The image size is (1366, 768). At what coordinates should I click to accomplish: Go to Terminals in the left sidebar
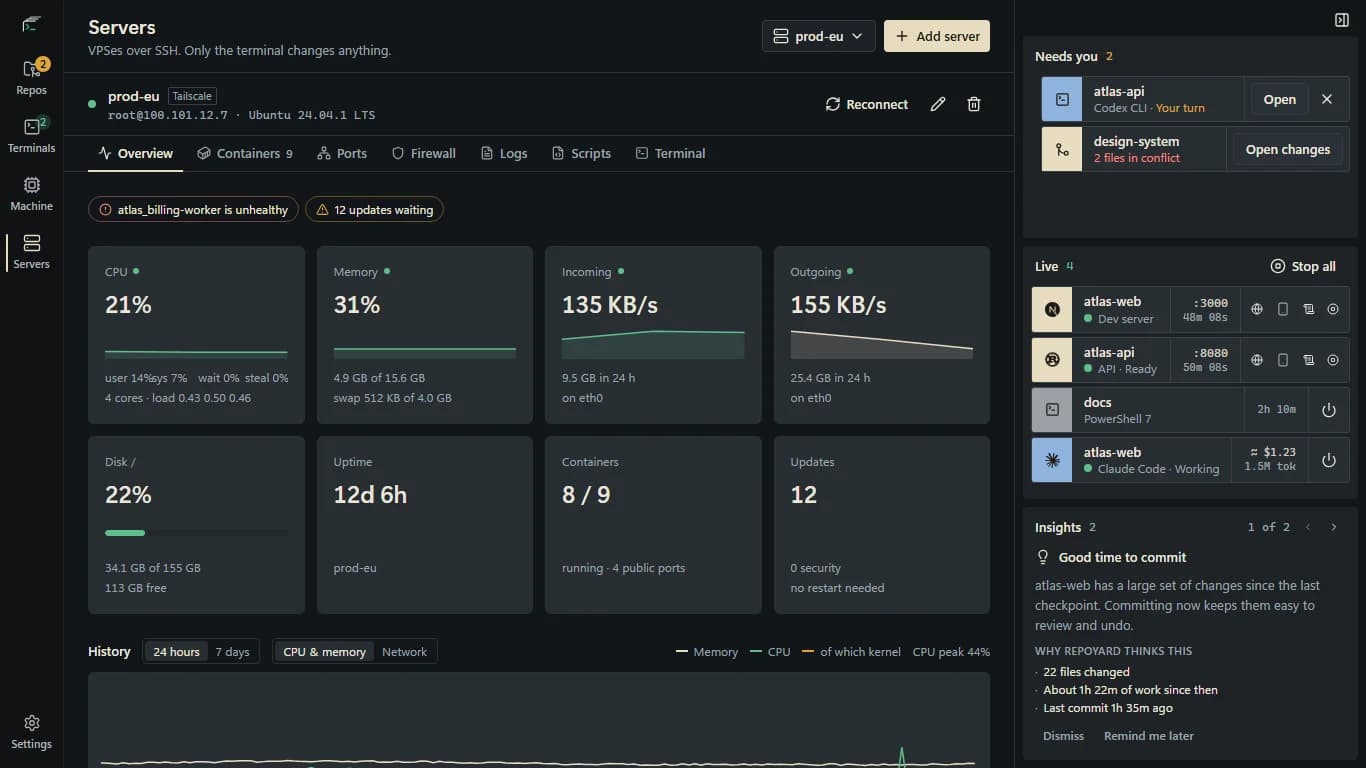31,136
